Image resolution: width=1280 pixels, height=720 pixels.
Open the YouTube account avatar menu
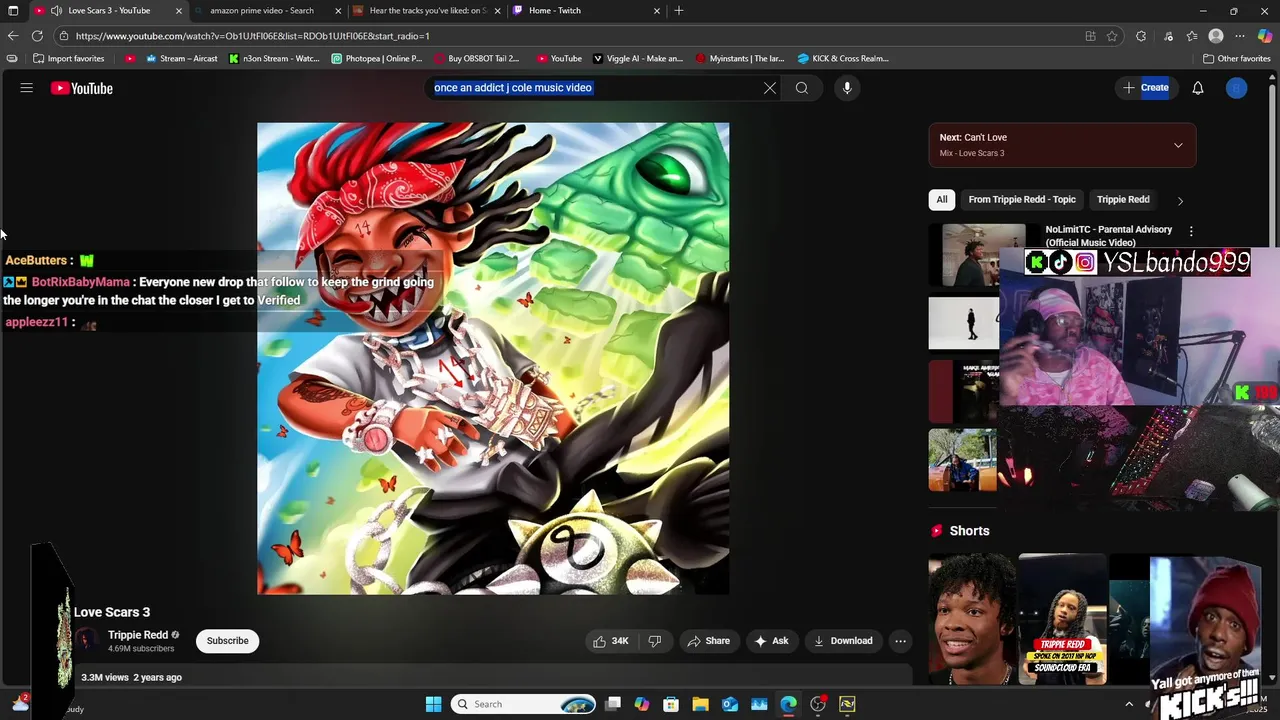[1237, 88]
